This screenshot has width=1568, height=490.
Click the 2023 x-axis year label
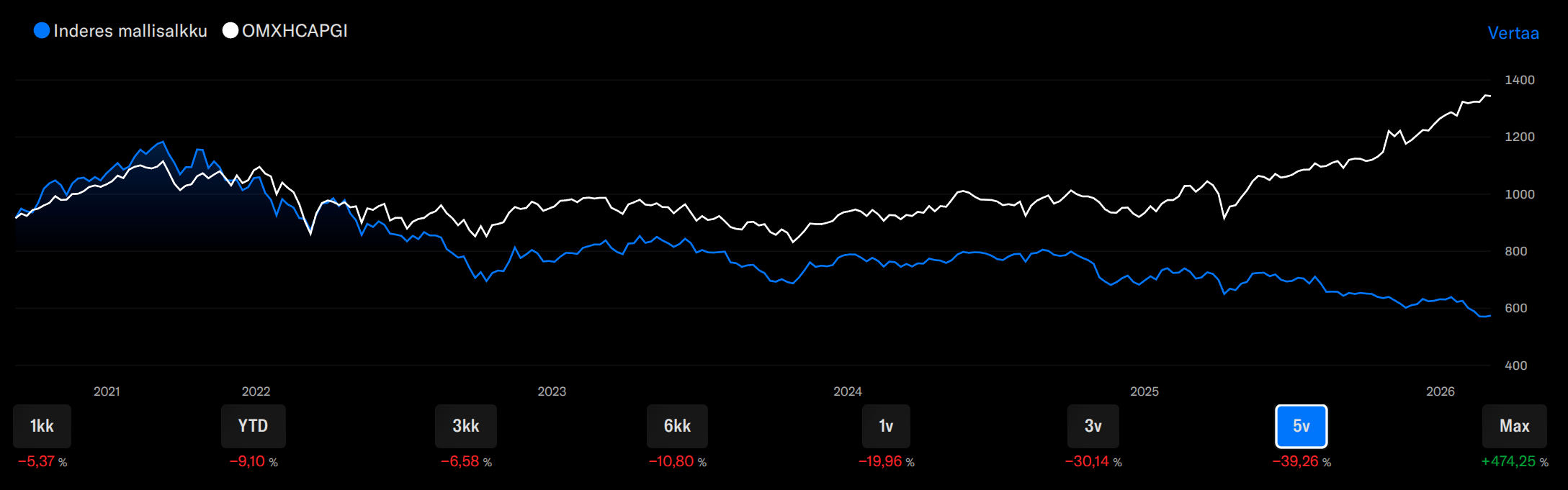coord(552,391)
